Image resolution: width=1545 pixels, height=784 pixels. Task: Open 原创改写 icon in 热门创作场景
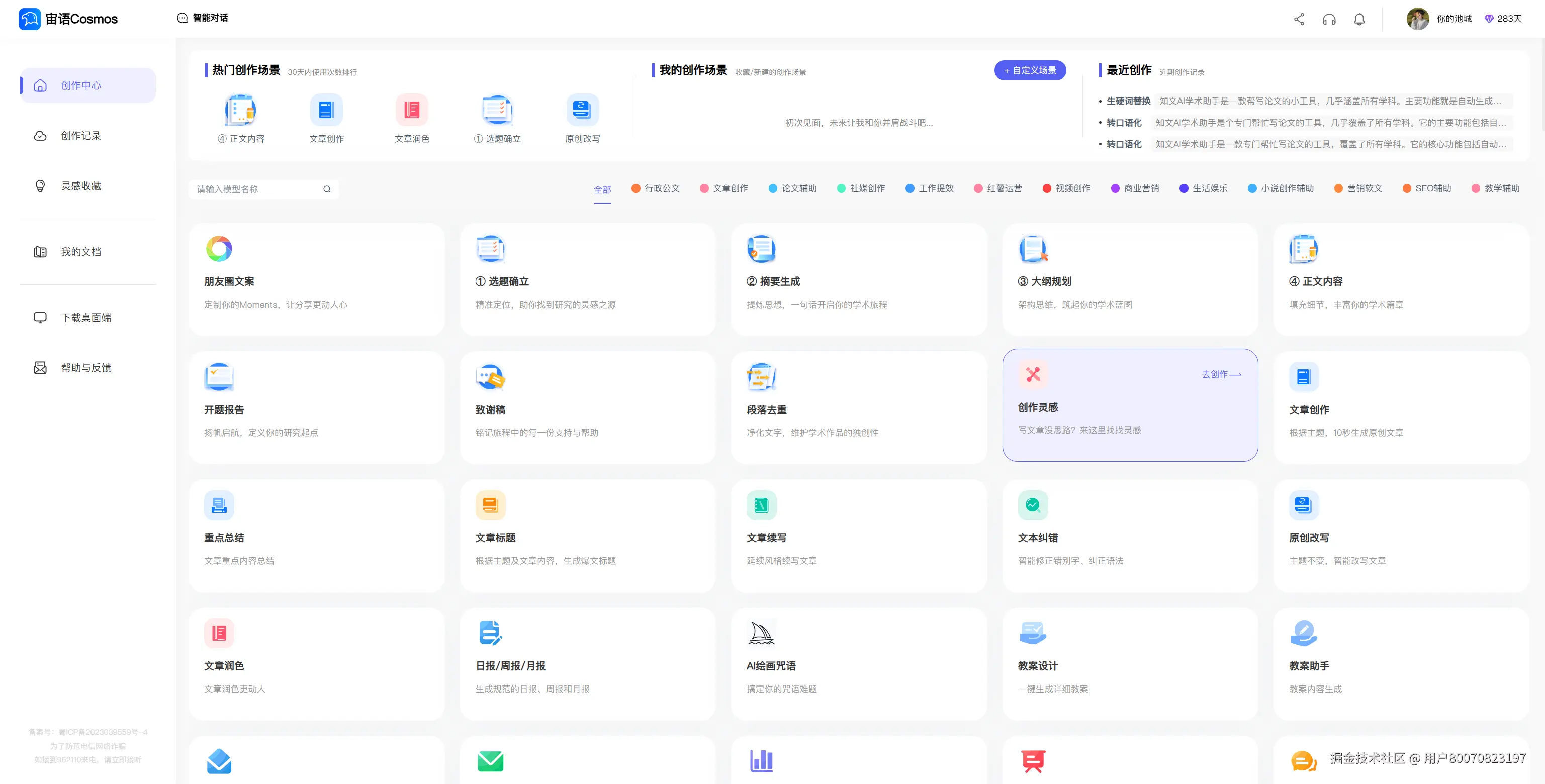coord(582,110)
